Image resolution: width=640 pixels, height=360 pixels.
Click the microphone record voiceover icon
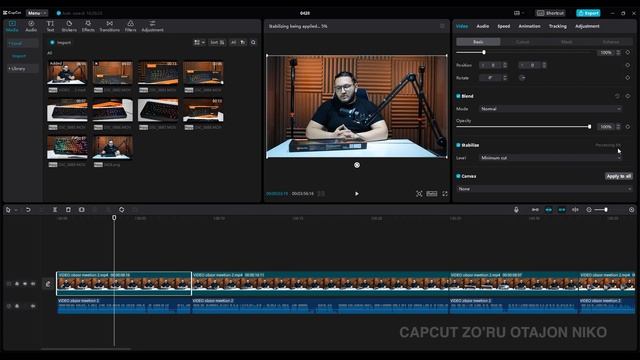click(516, 210)
